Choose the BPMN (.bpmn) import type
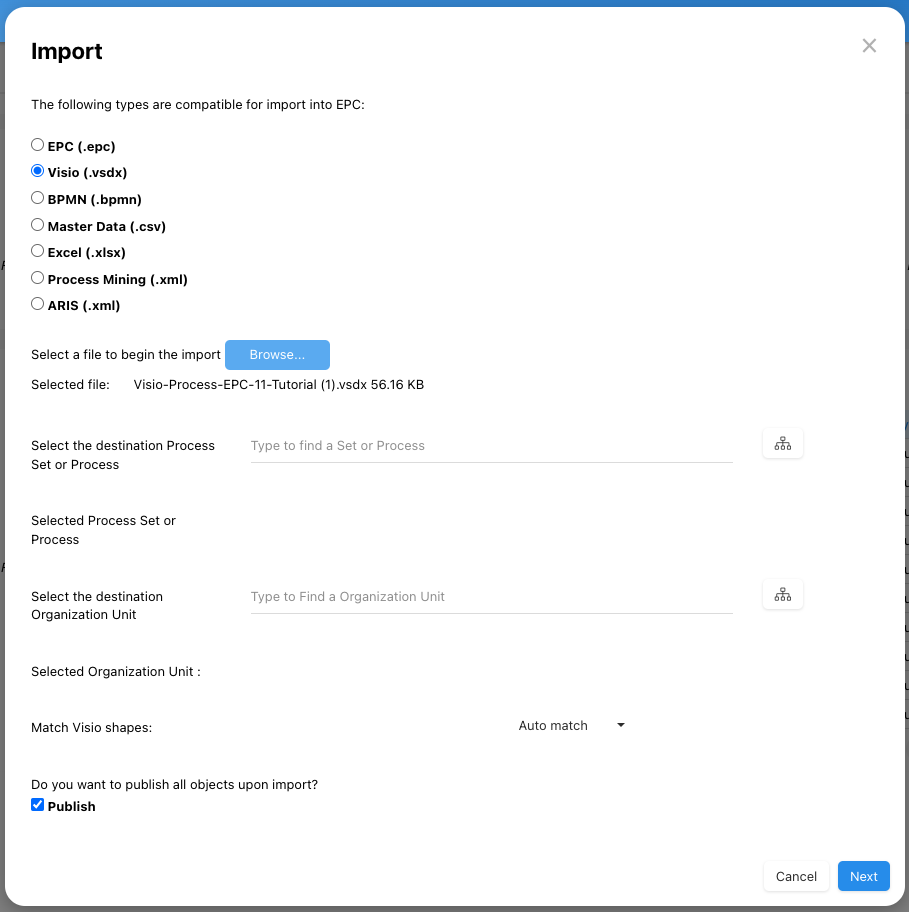Viewport: 909px width, 912px height. point(38,198)
